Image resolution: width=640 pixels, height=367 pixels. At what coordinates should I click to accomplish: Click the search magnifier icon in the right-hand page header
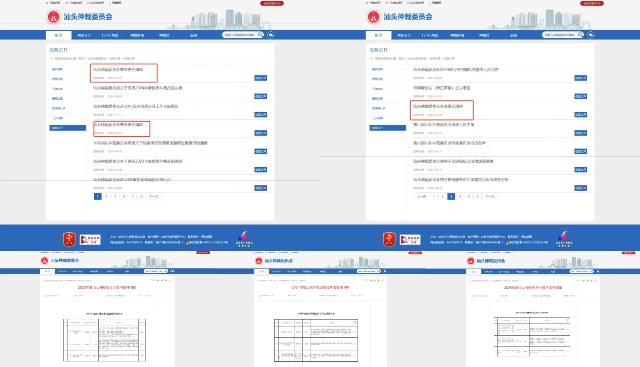tap(580, 35)
